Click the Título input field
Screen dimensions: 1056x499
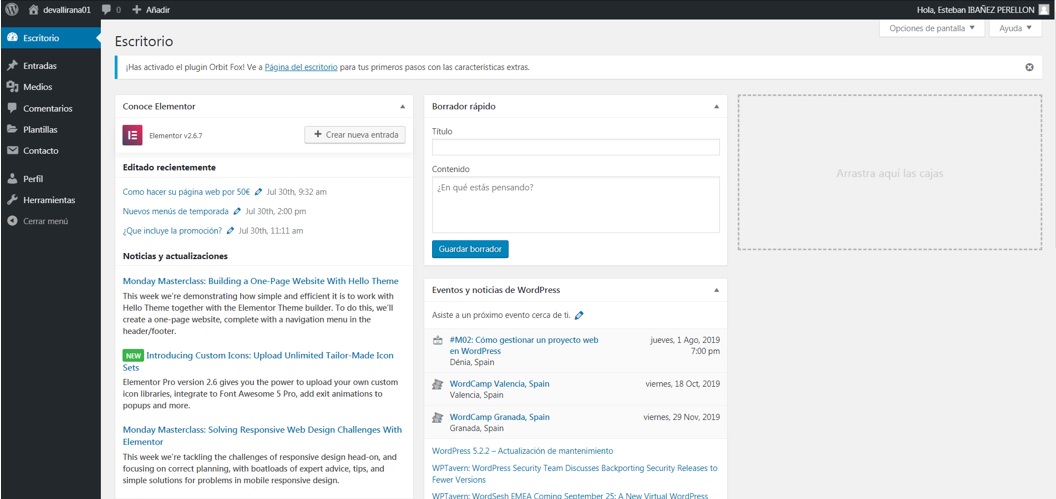tap(576, 147)
